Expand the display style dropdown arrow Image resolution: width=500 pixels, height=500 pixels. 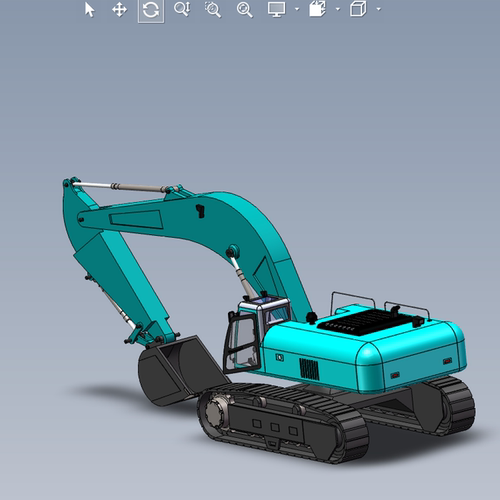click(x=297, y=9)
